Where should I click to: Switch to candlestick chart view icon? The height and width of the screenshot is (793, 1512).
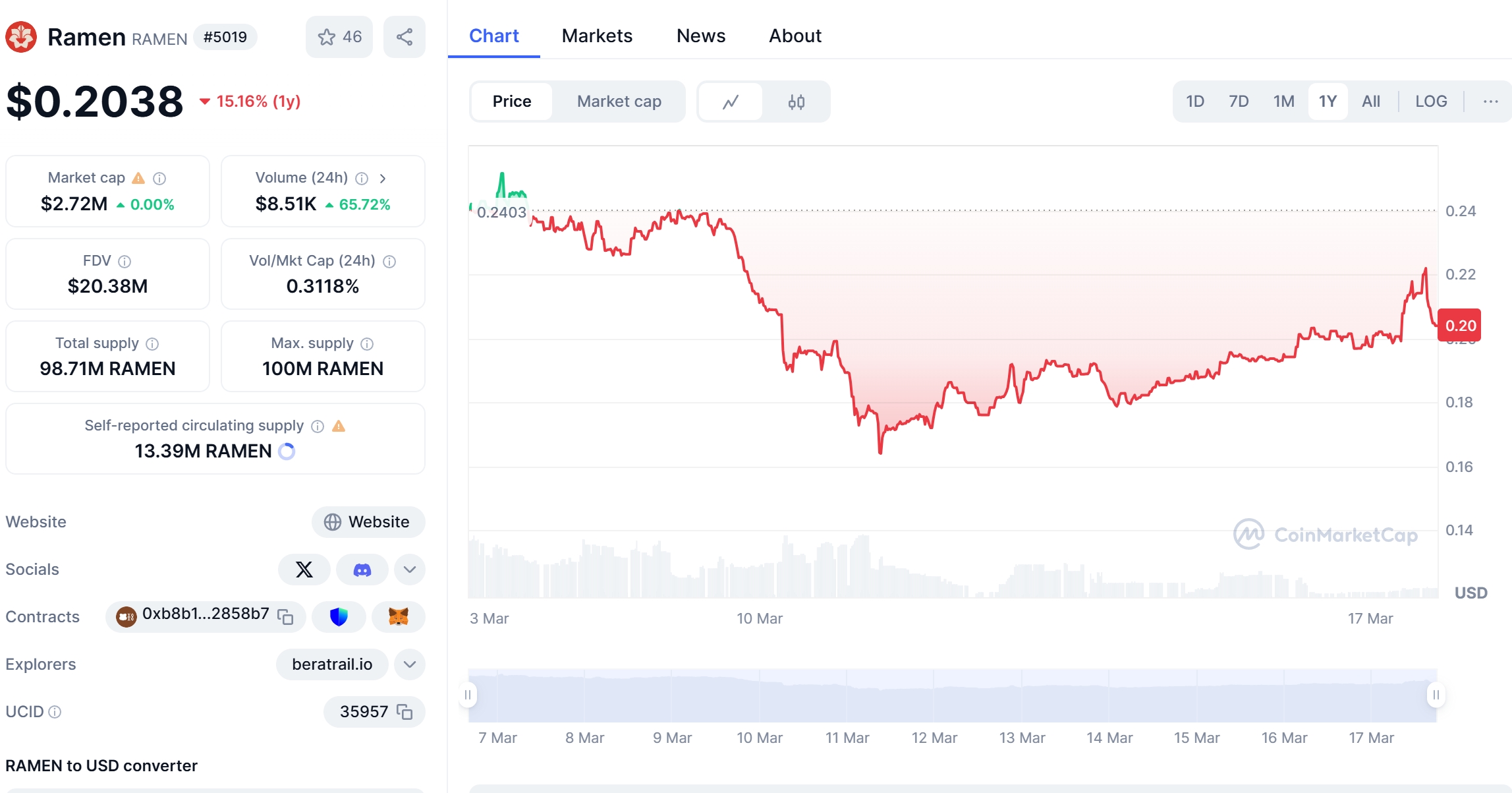(797, 102)
